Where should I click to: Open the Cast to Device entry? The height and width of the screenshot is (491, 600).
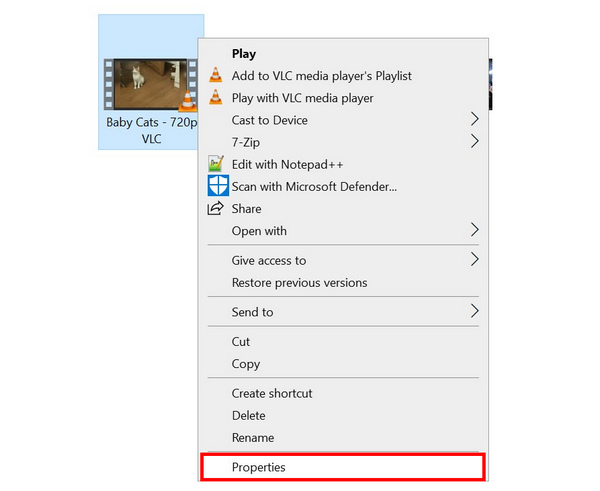[x=343, y=120]
